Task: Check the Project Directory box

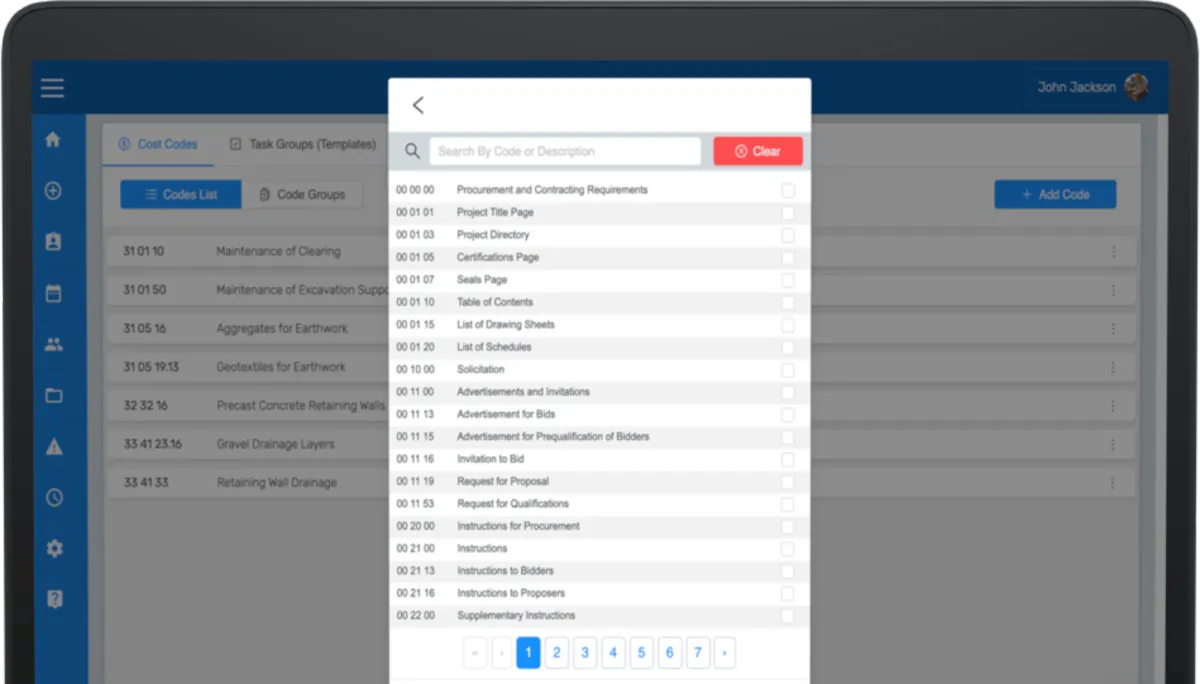Action: [x=788, y=235]
